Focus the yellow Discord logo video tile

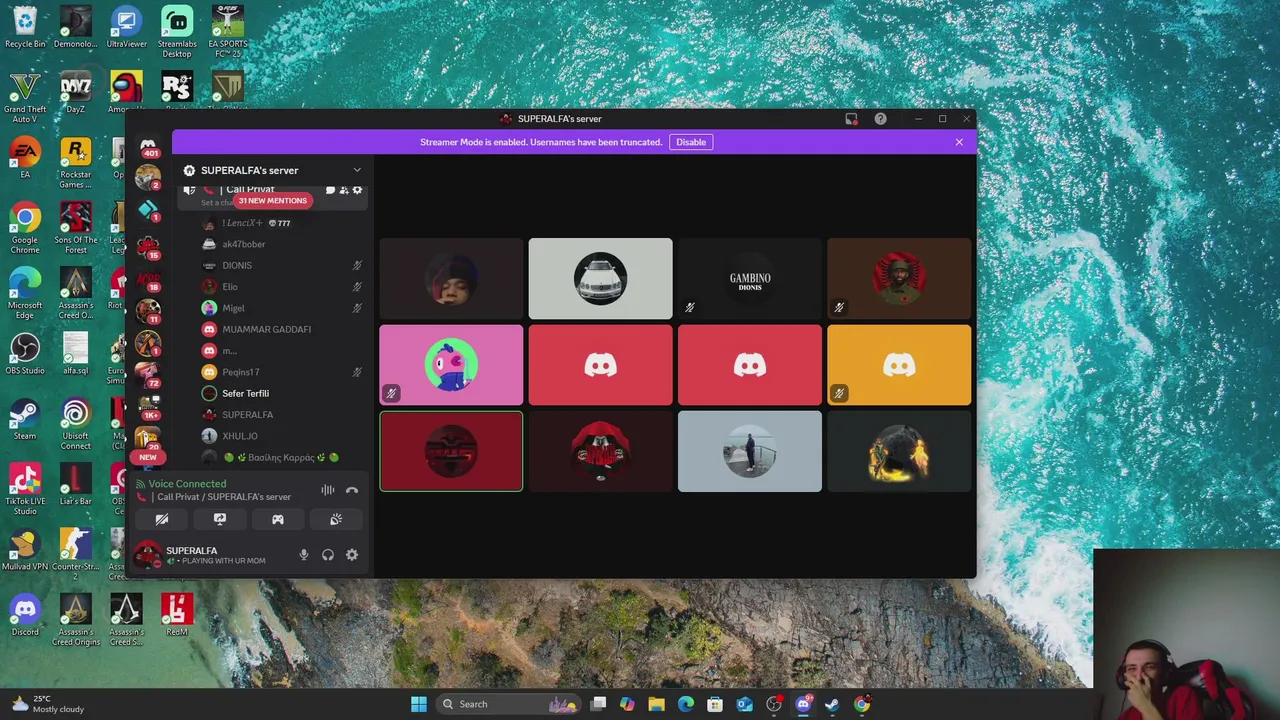[899, 365]
